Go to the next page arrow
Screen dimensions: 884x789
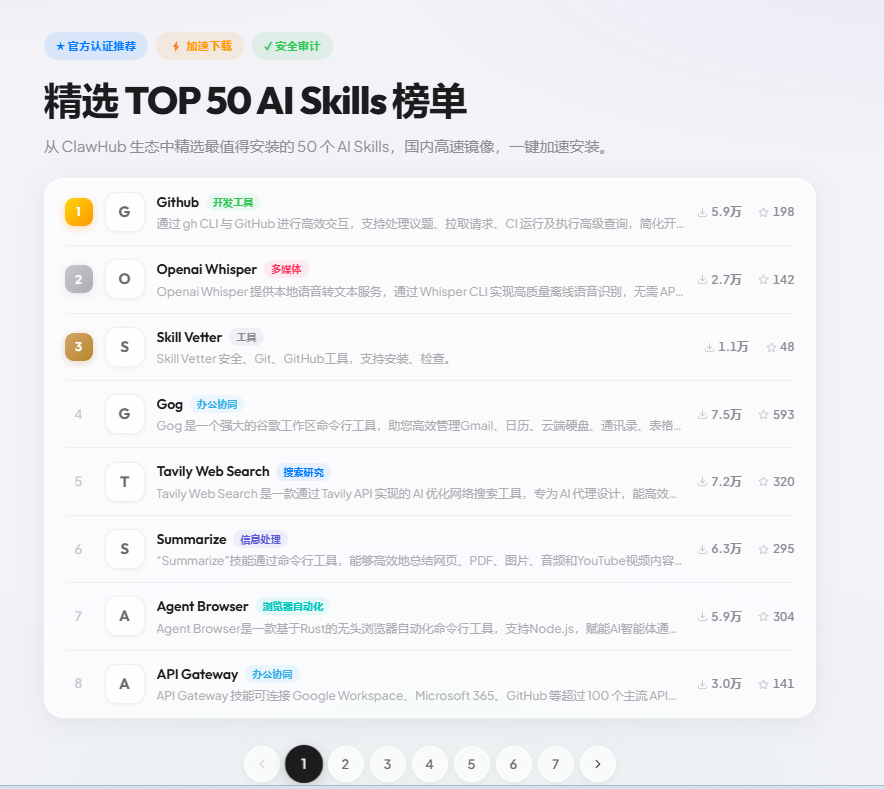(598, 764)
